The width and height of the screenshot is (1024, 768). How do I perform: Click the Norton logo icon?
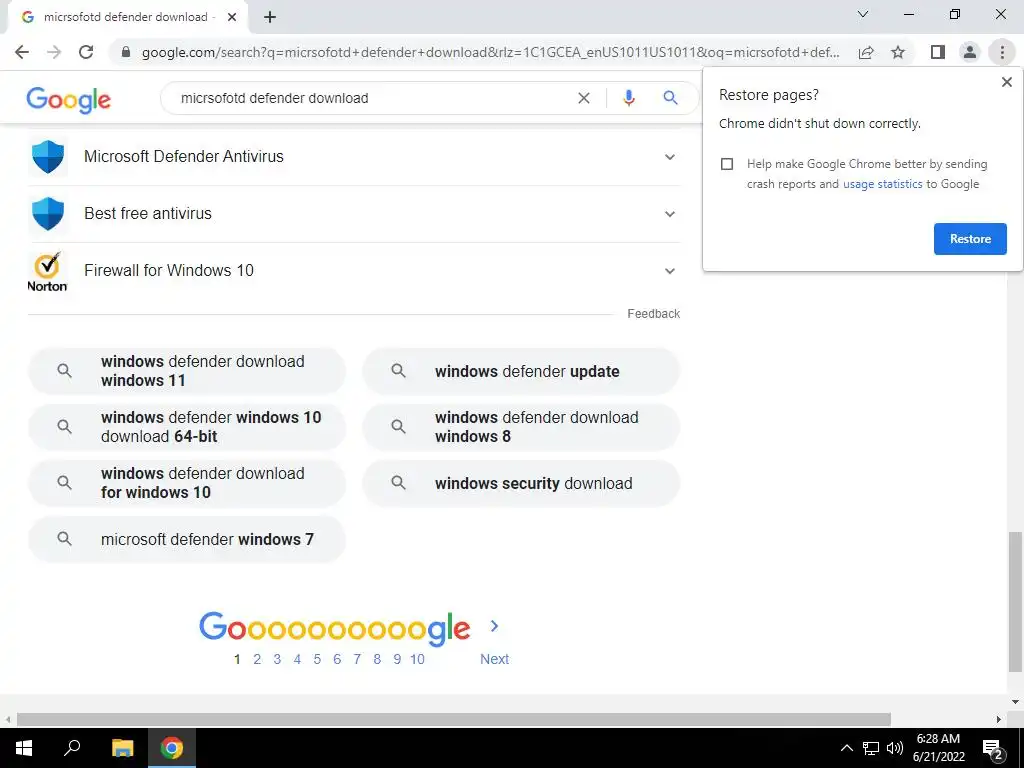[47, 271]
